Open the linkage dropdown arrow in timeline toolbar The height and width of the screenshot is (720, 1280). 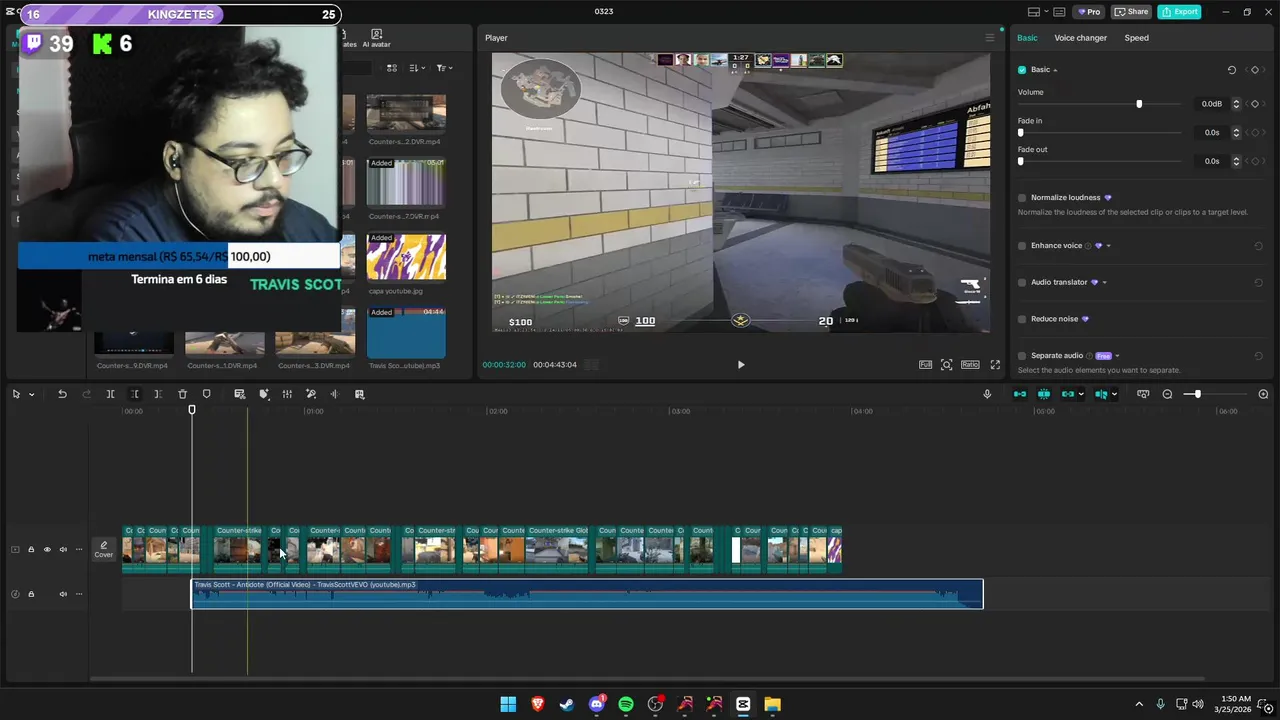(x=1081, y=394)
